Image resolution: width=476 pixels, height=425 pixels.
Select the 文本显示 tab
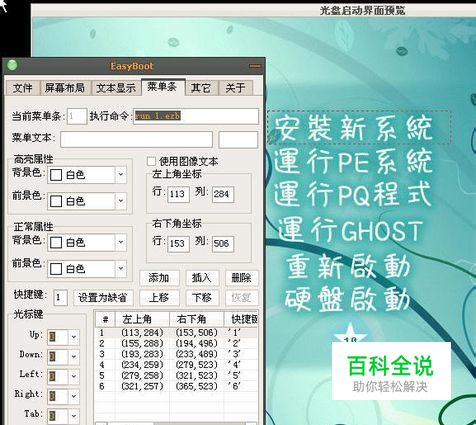(x=116, y=88)
